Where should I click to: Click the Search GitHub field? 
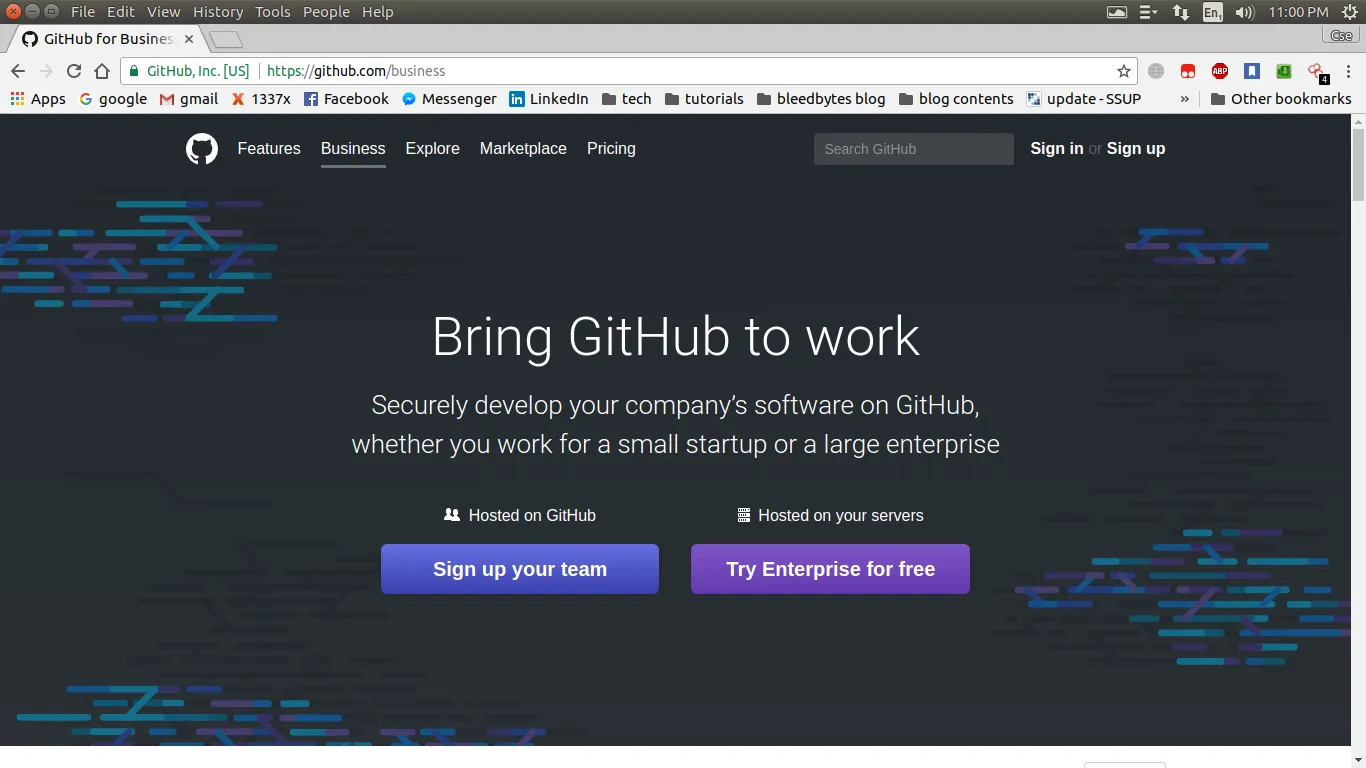click(x=913, y=148)
